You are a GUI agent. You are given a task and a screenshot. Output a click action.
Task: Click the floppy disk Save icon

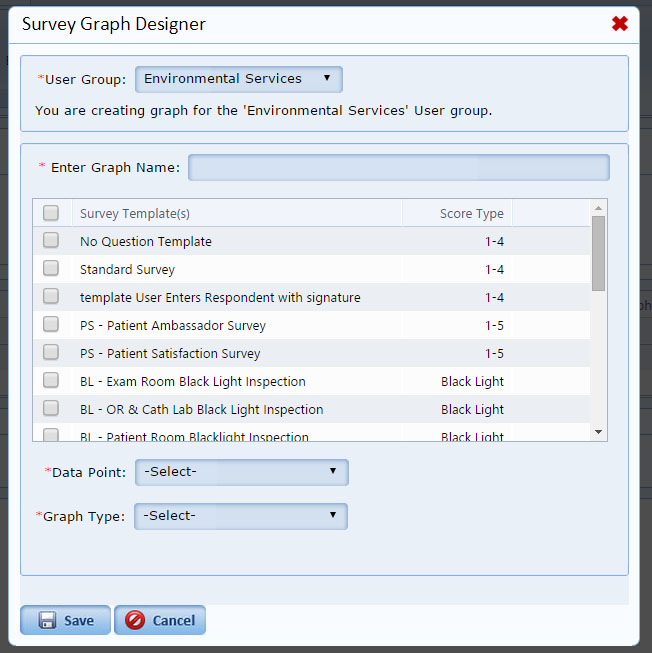tap(47, 621)
